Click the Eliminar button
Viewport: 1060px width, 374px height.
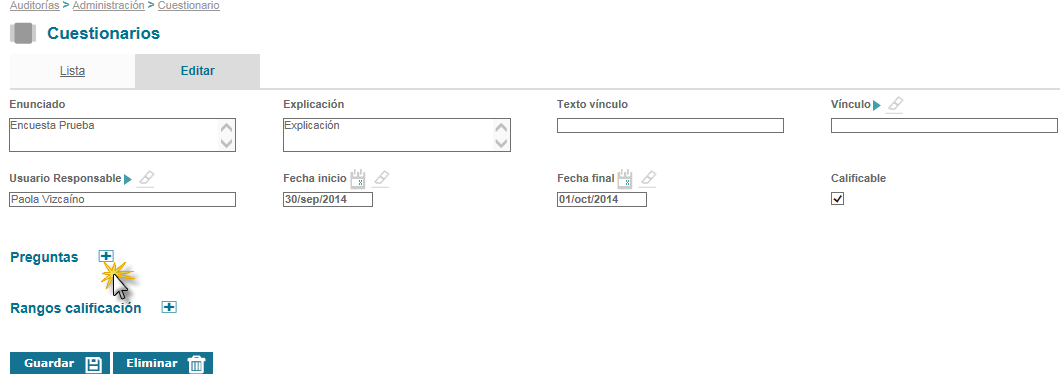click(163, 363)
